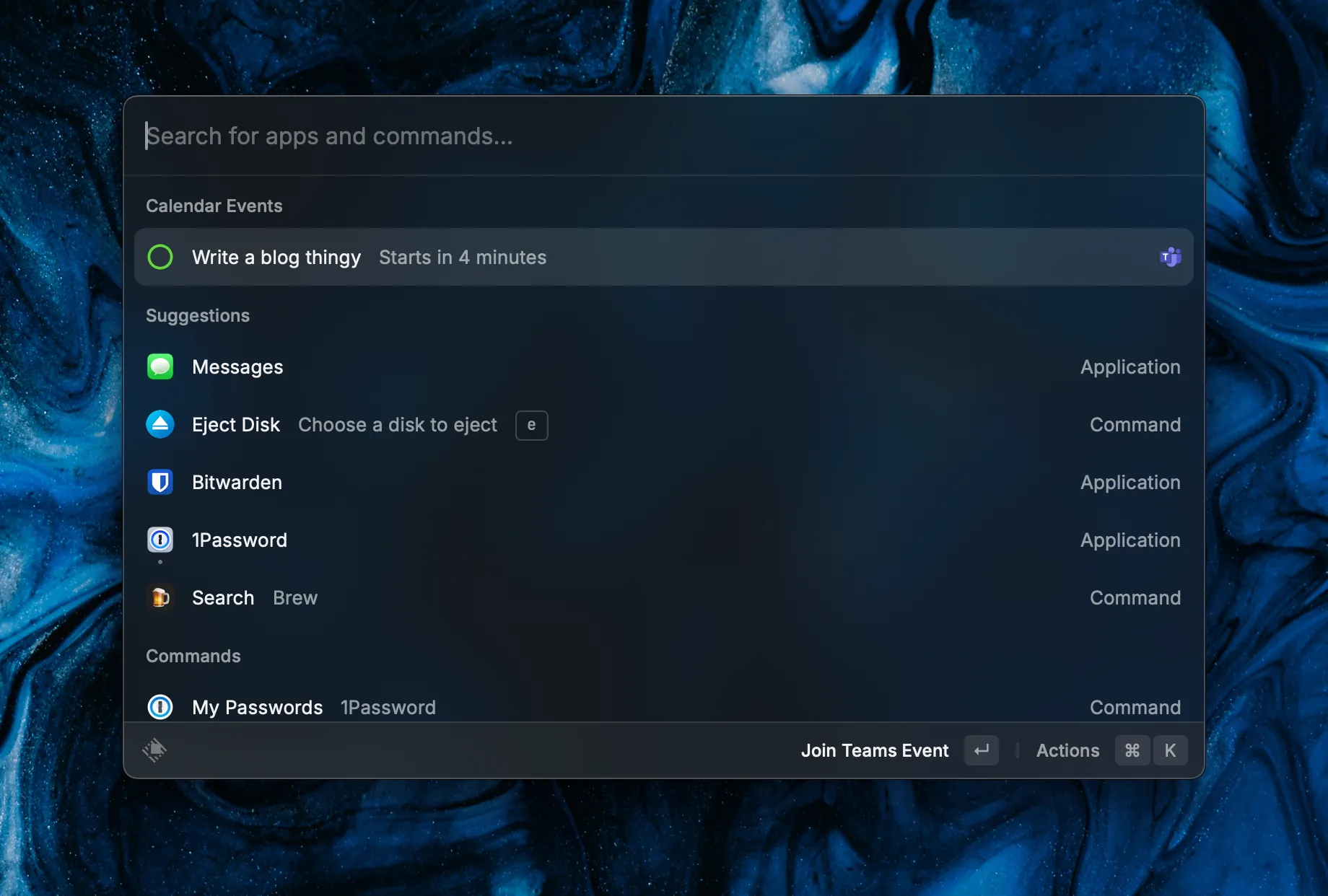Click the Bitwarden shield icon
Viewport: 1328px width, 896px height.
[160, 482]
